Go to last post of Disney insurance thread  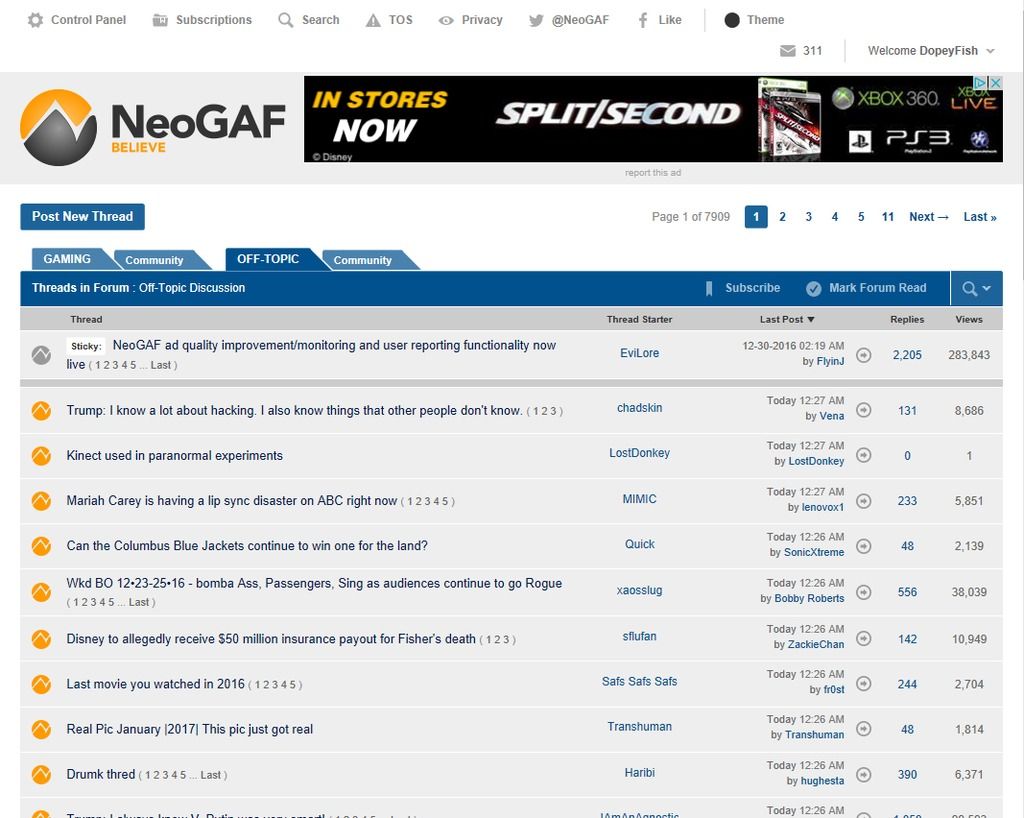pyautogui.click(x=863, y=638)
